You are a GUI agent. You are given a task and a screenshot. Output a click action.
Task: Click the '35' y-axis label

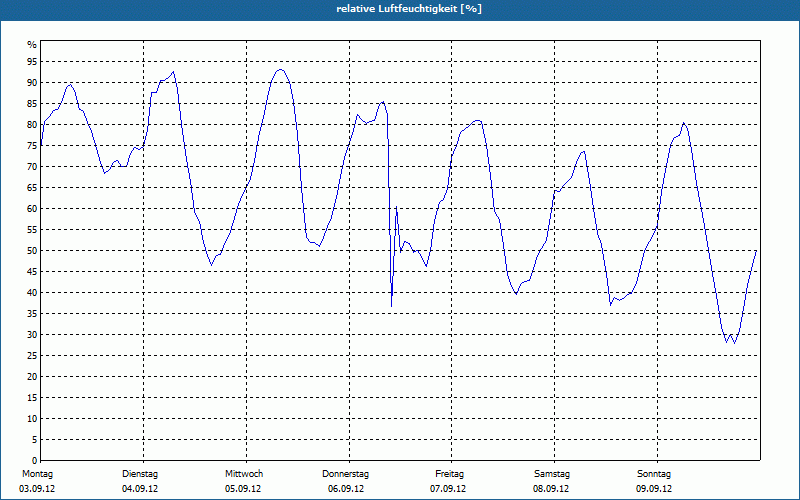(x=32, y=314)
